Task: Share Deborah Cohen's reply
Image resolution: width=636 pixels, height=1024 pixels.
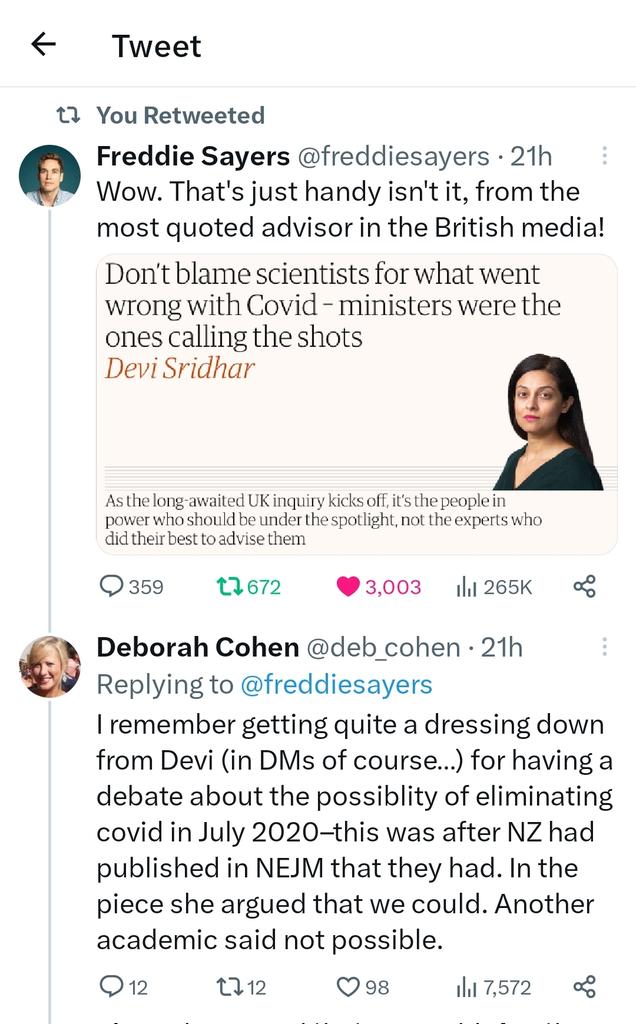Action: pyautogui.click(x=585, y=987)
